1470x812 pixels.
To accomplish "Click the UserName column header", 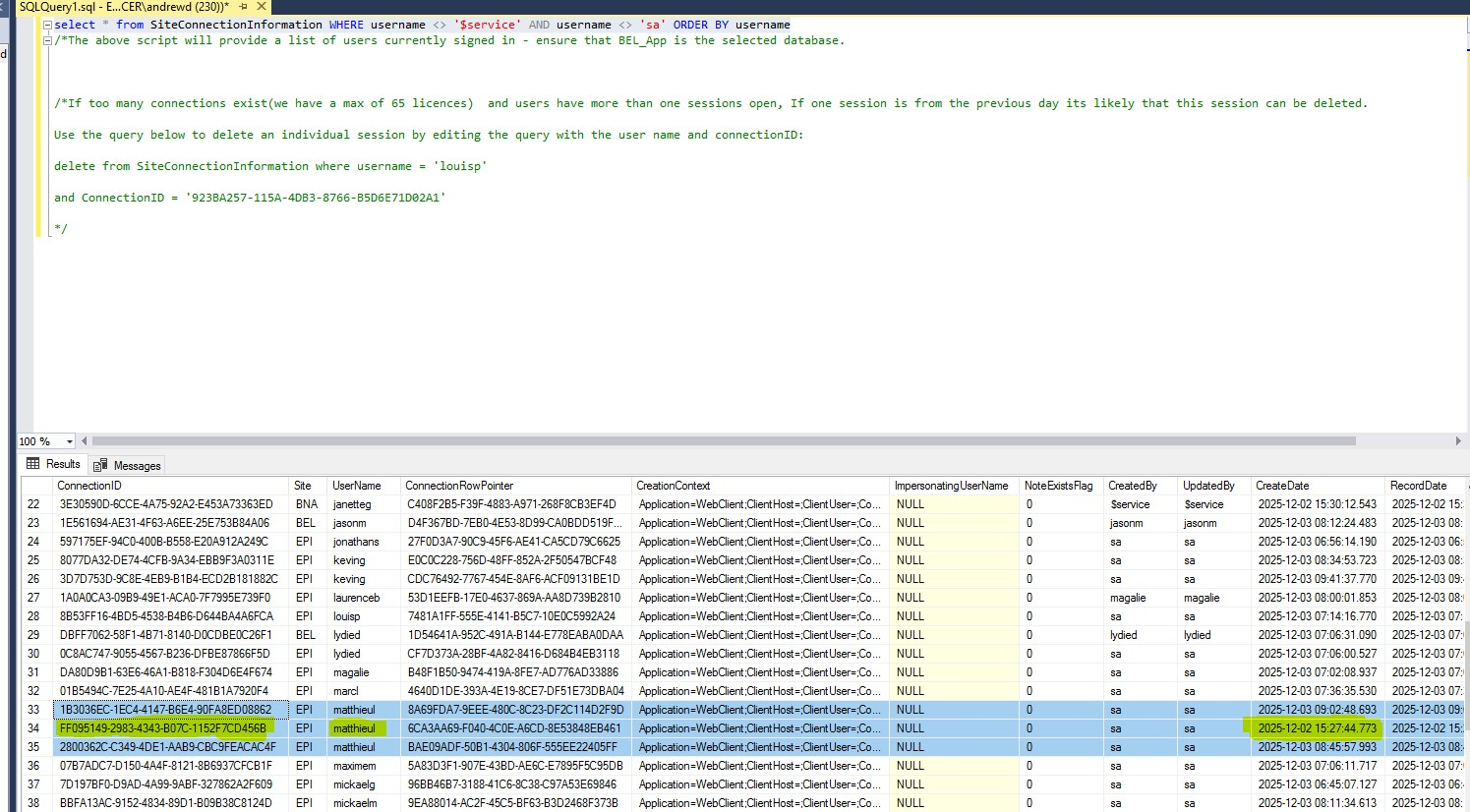I will point(356,486).
